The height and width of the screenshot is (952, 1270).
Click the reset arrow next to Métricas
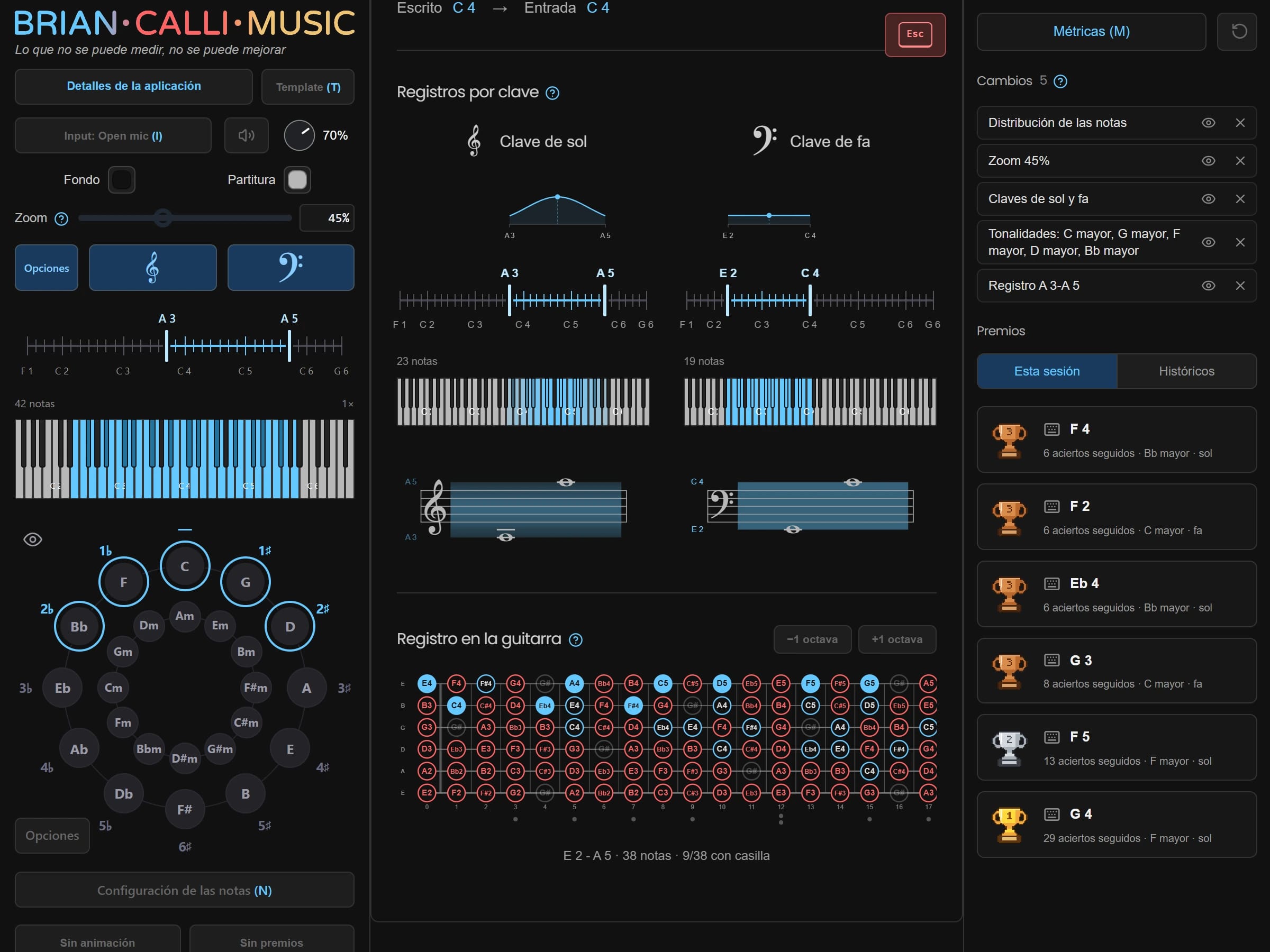pyautogui.click(x=1238, y=32)
